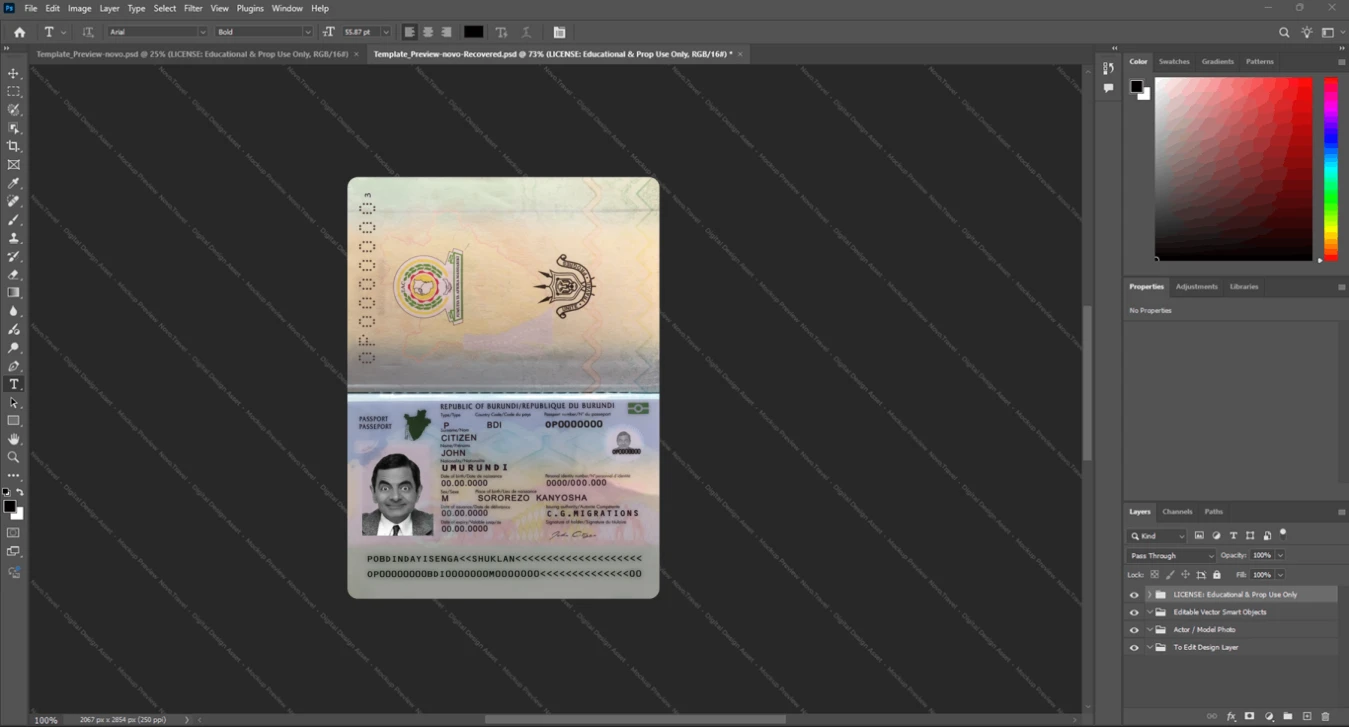
Task: Toggle visibility of To Edit Design Layer
Action: click(x=1134, y=648)
